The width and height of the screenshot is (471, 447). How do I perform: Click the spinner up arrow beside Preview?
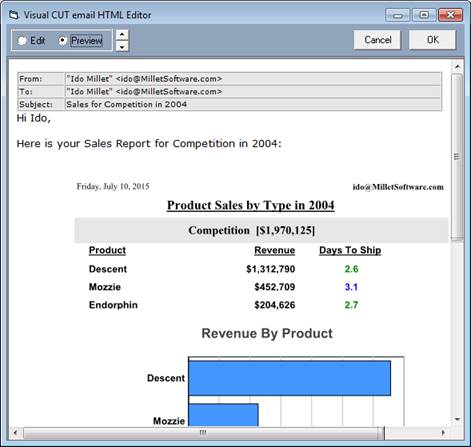pyautogui.click(x=122, y=35)
